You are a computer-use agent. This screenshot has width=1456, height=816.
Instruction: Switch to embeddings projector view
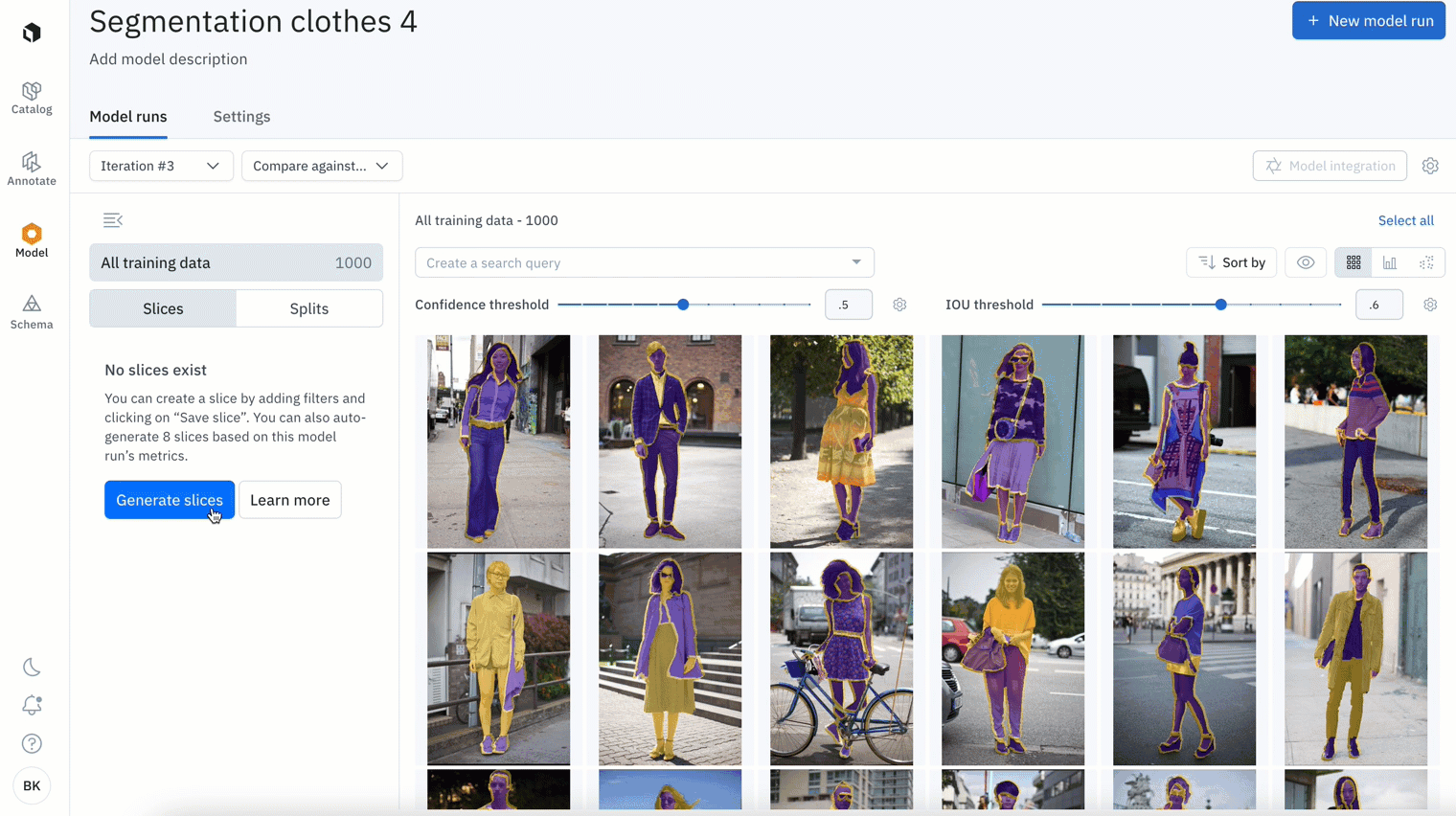1426,262
